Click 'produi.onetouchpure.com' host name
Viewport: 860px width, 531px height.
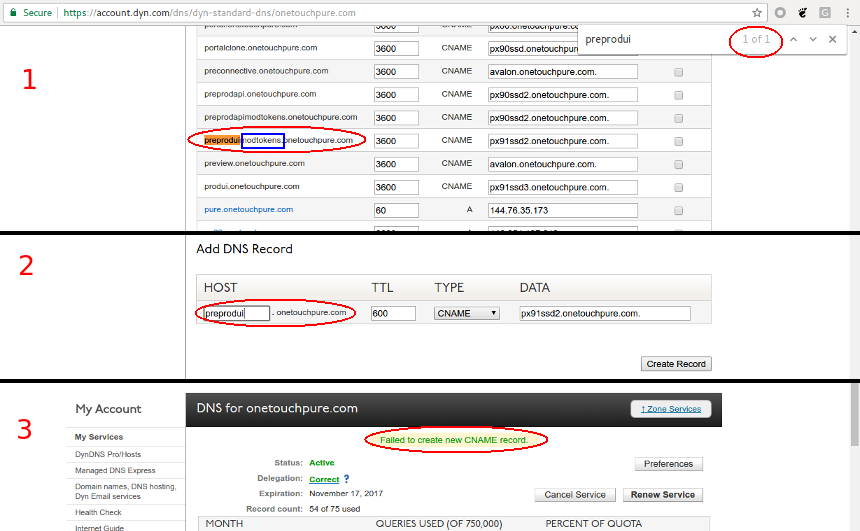click(x=252, y=187)
